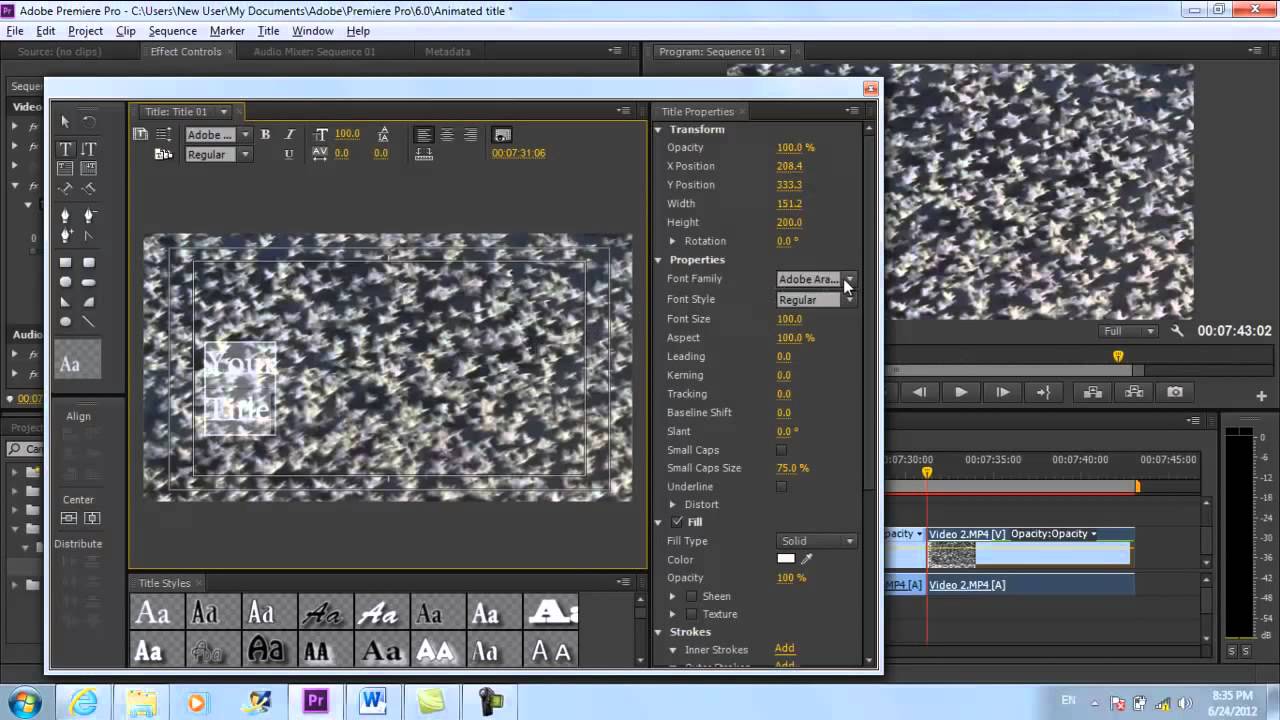Viewport: 1280px width, 720px height.
Task: Toggle Show Background Video button
Action: coord(502,134)
